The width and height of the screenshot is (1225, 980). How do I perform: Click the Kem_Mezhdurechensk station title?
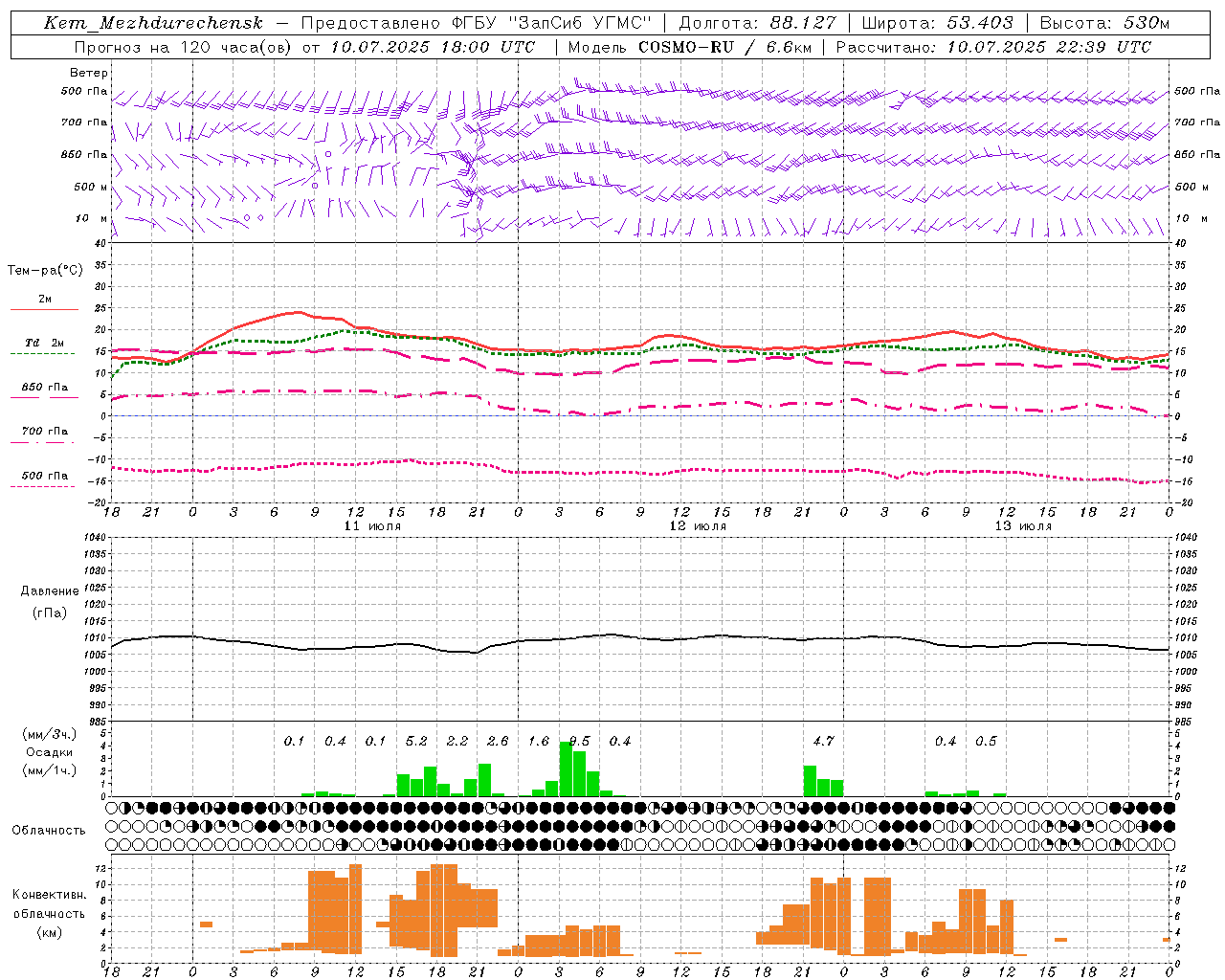click(153, 23)
